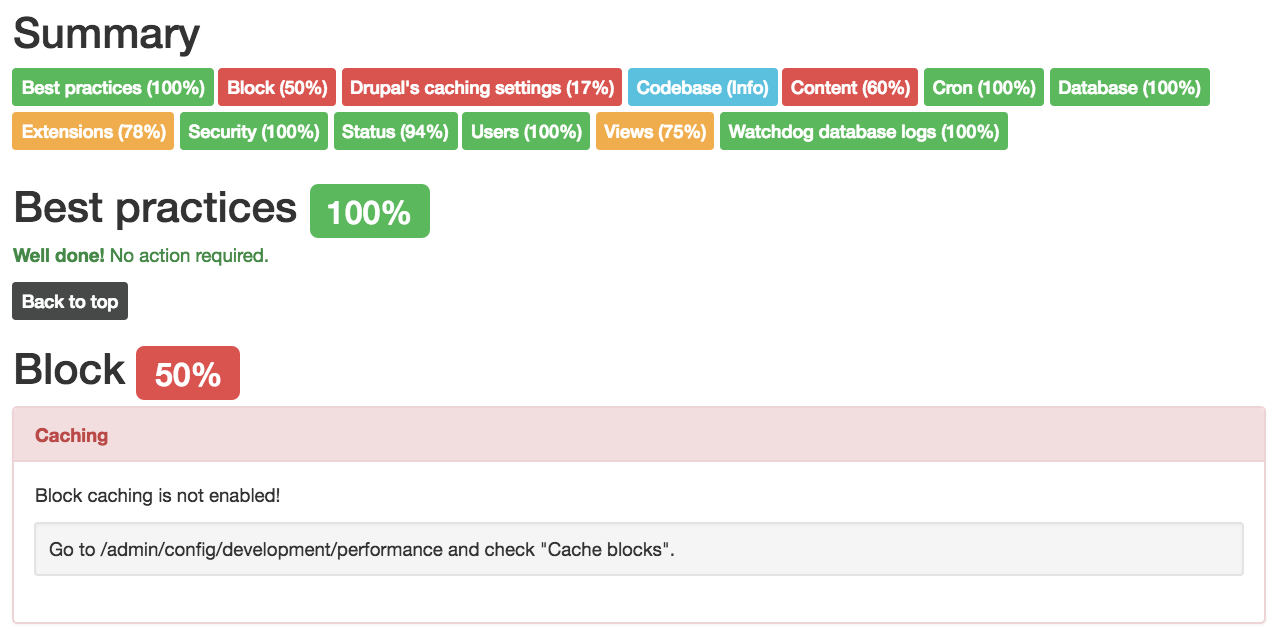Open the Status (94%) badge
Image resolution: width=1284 pixels, height=642 pixels.
pyautogui.click(x=395, y=131)
